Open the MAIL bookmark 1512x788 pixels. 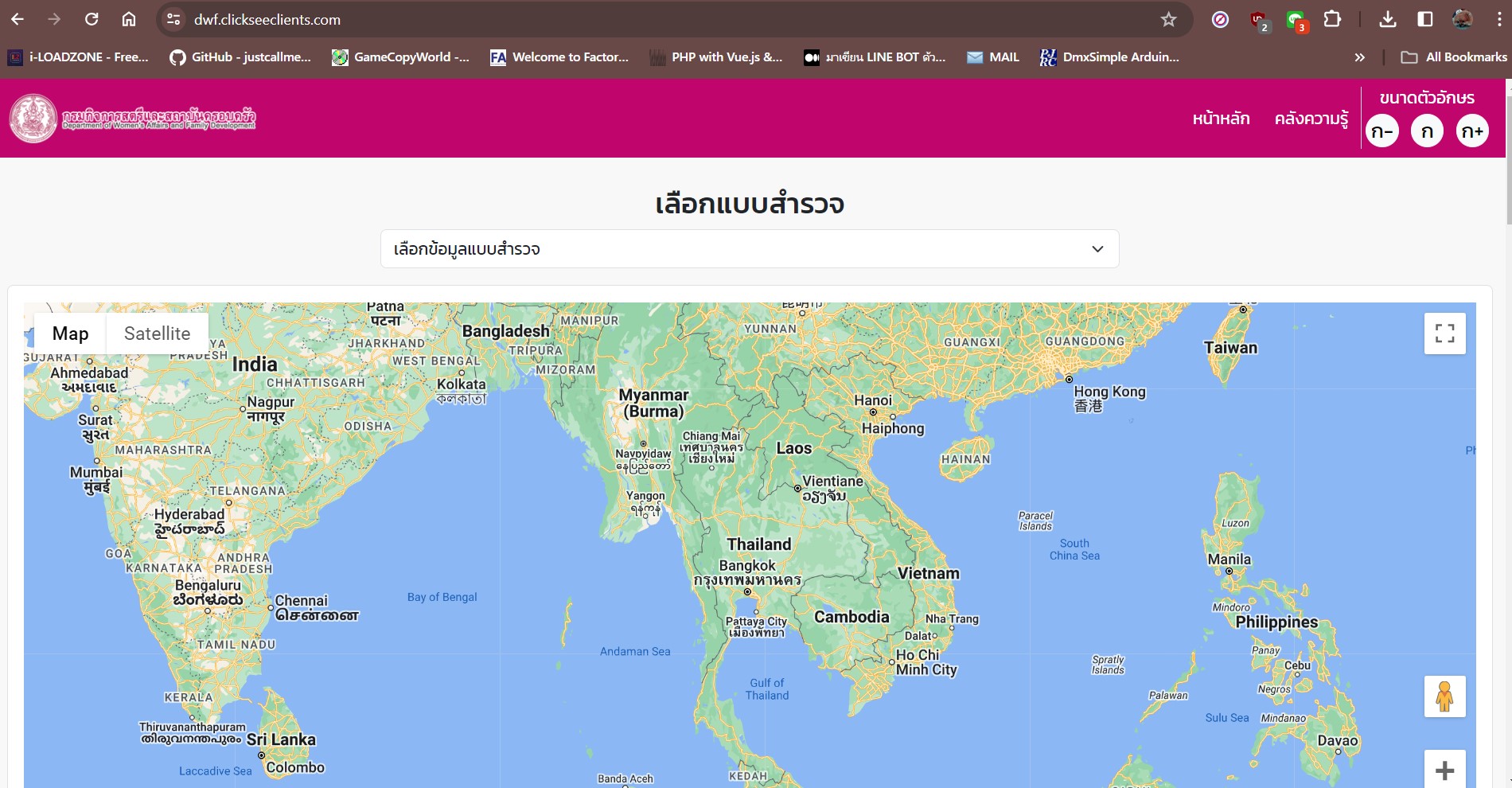[x=992, y=57]
